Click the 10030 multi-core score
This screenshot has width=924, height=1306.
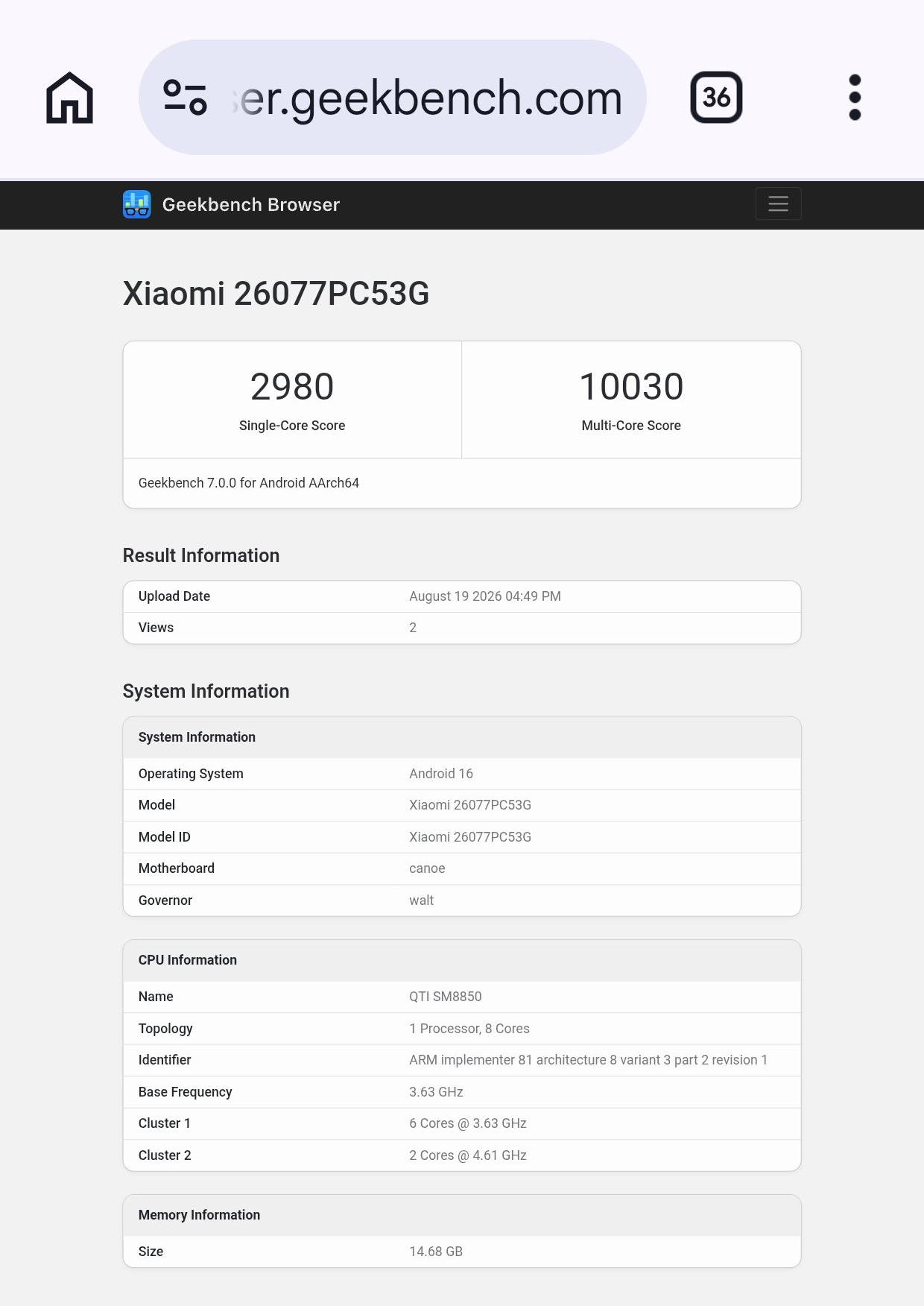point(631,387)
